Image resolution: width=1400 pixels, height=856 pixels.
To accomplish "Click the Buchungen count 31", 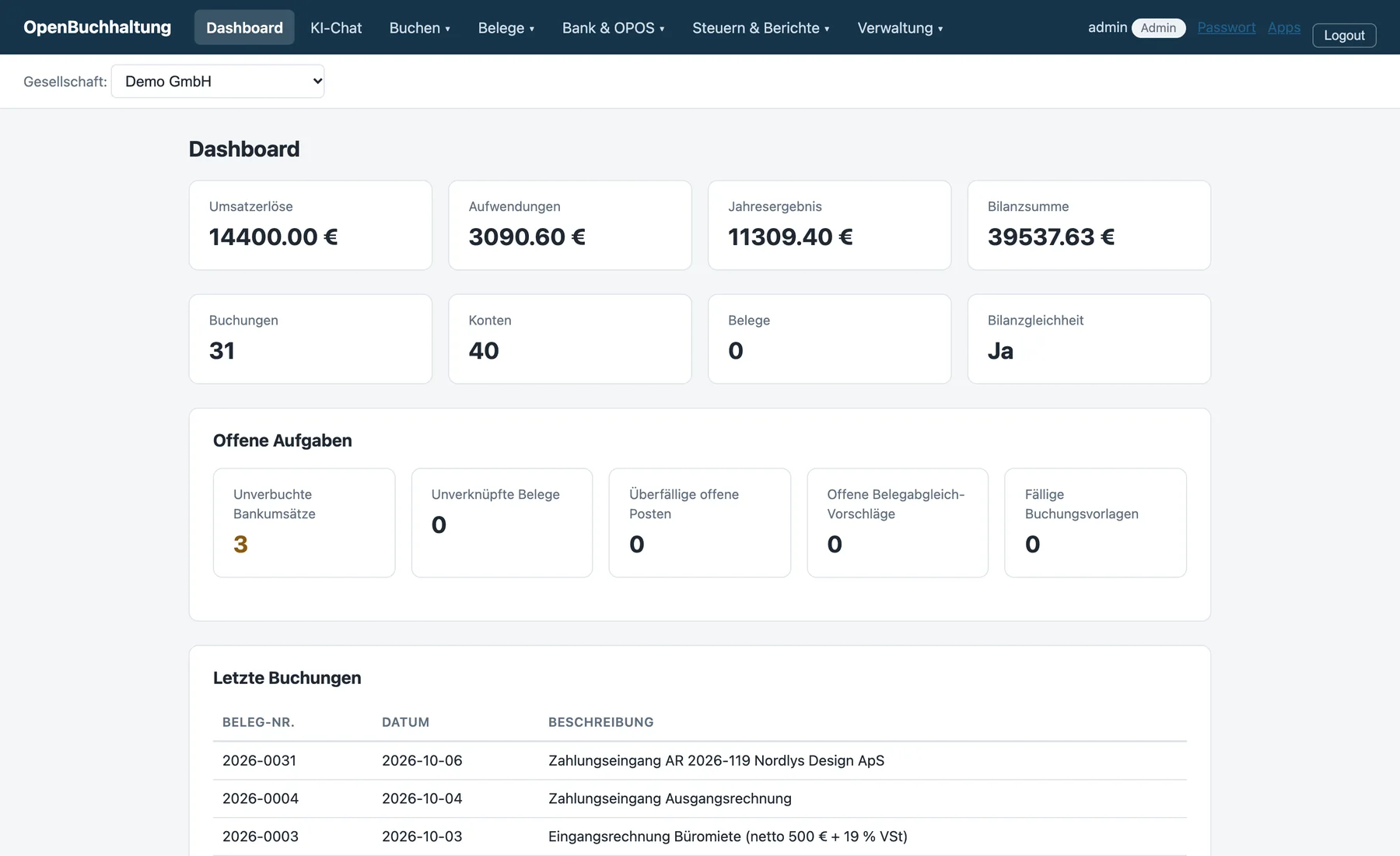I will tap(222, 350).
